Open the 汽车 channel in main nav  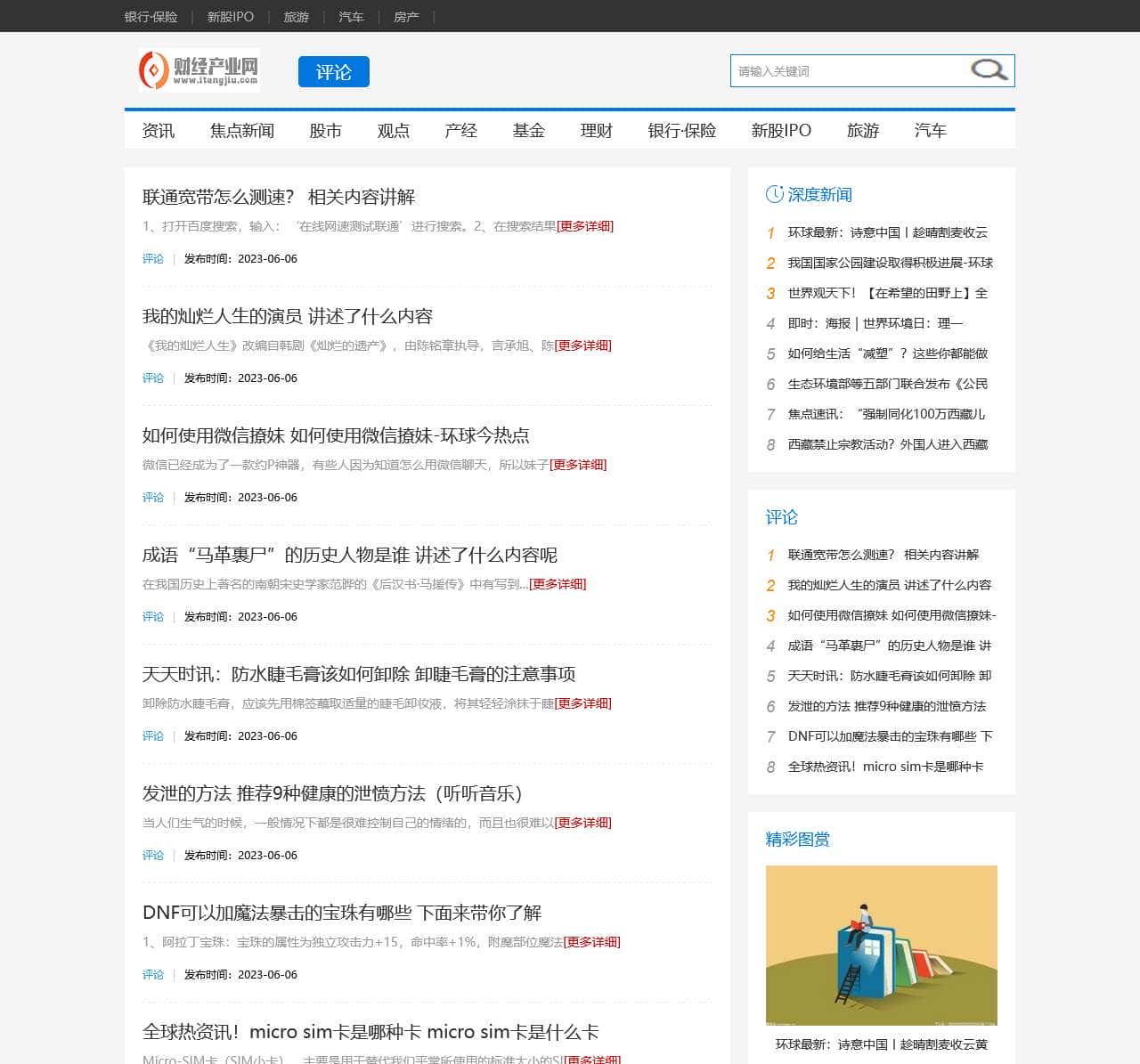pos(931,130)
